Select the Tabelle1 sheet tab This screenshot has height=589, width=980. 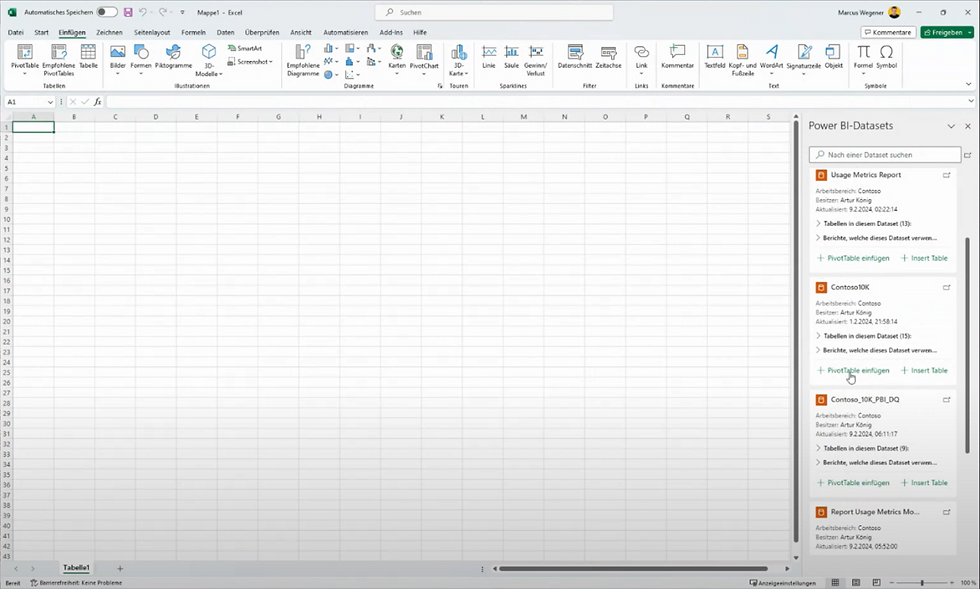[76, 568]
